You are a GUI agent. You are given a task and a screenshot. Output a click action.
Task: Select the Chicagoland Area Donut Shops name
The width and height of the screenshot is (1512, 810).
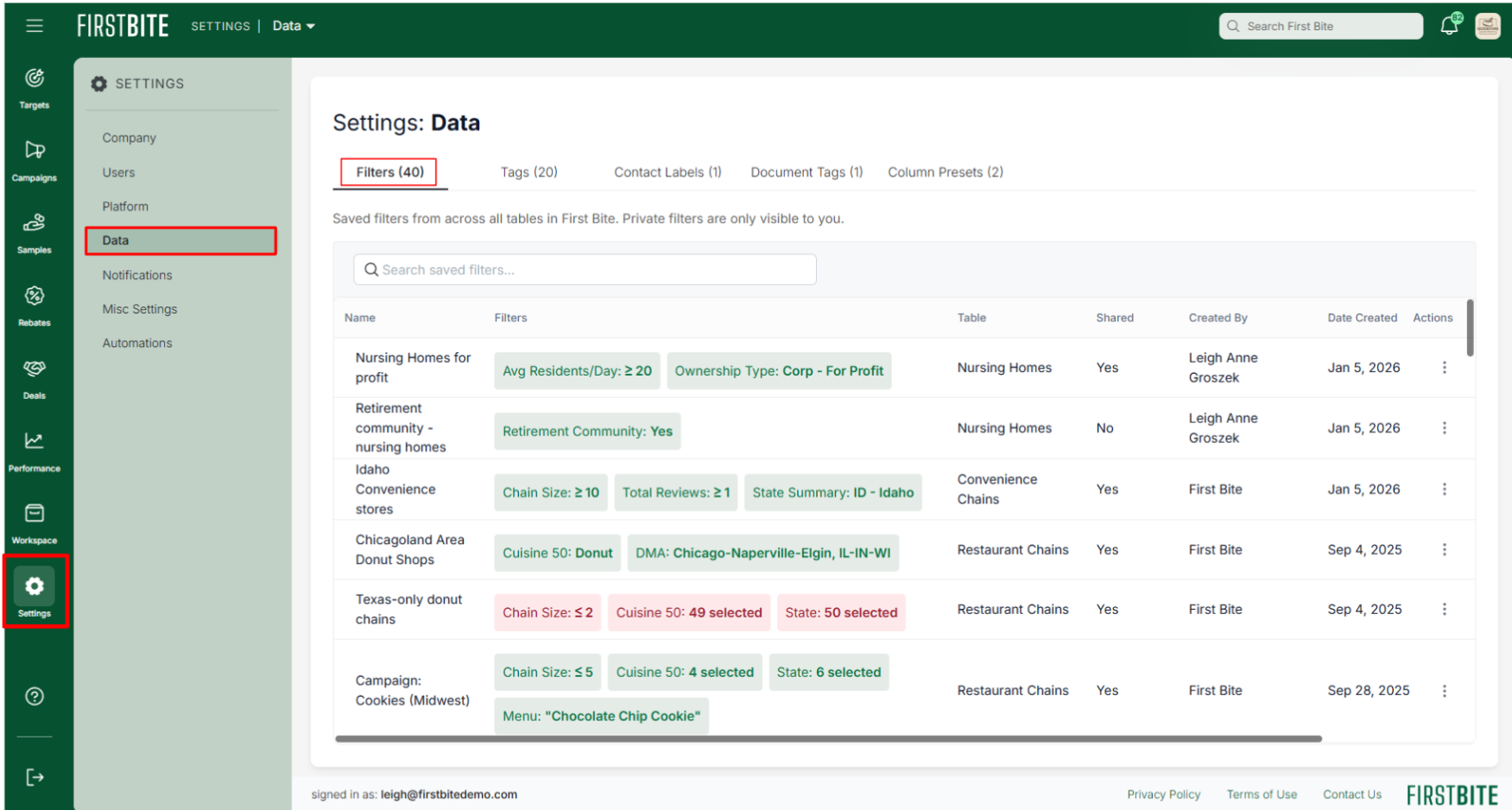(410, 550)
